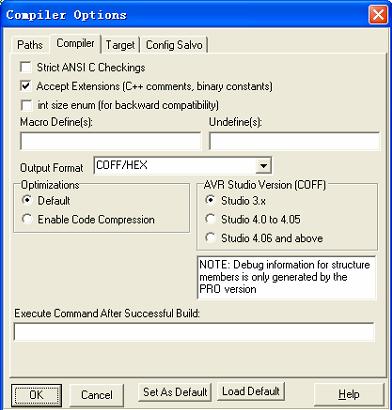This screenshot has width=392, height=410.
Task: Choose Enable Code Compression option
Action: (26, 219)
